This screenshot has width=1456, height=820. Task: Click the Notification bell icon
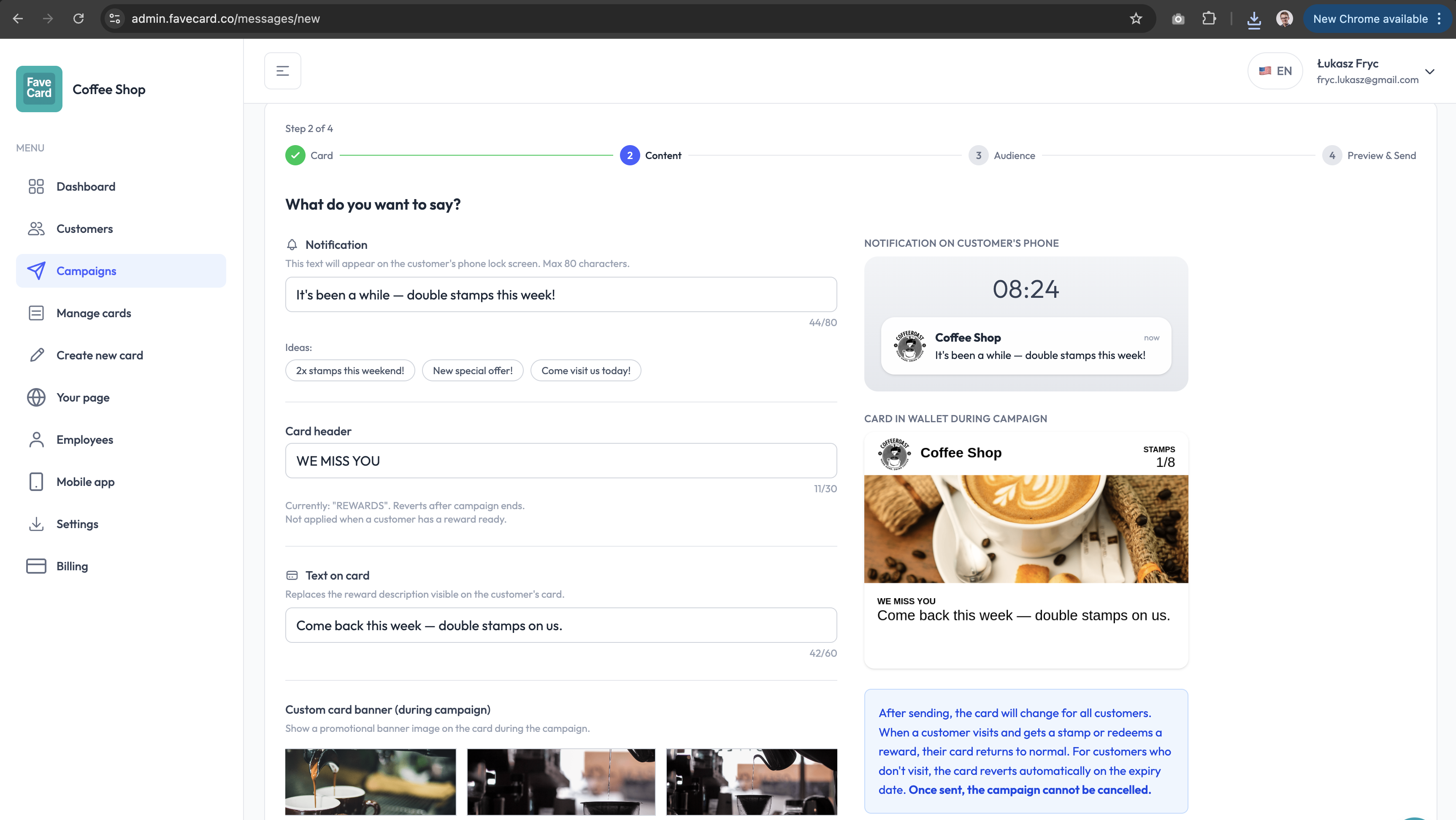(x=292, y=245)
